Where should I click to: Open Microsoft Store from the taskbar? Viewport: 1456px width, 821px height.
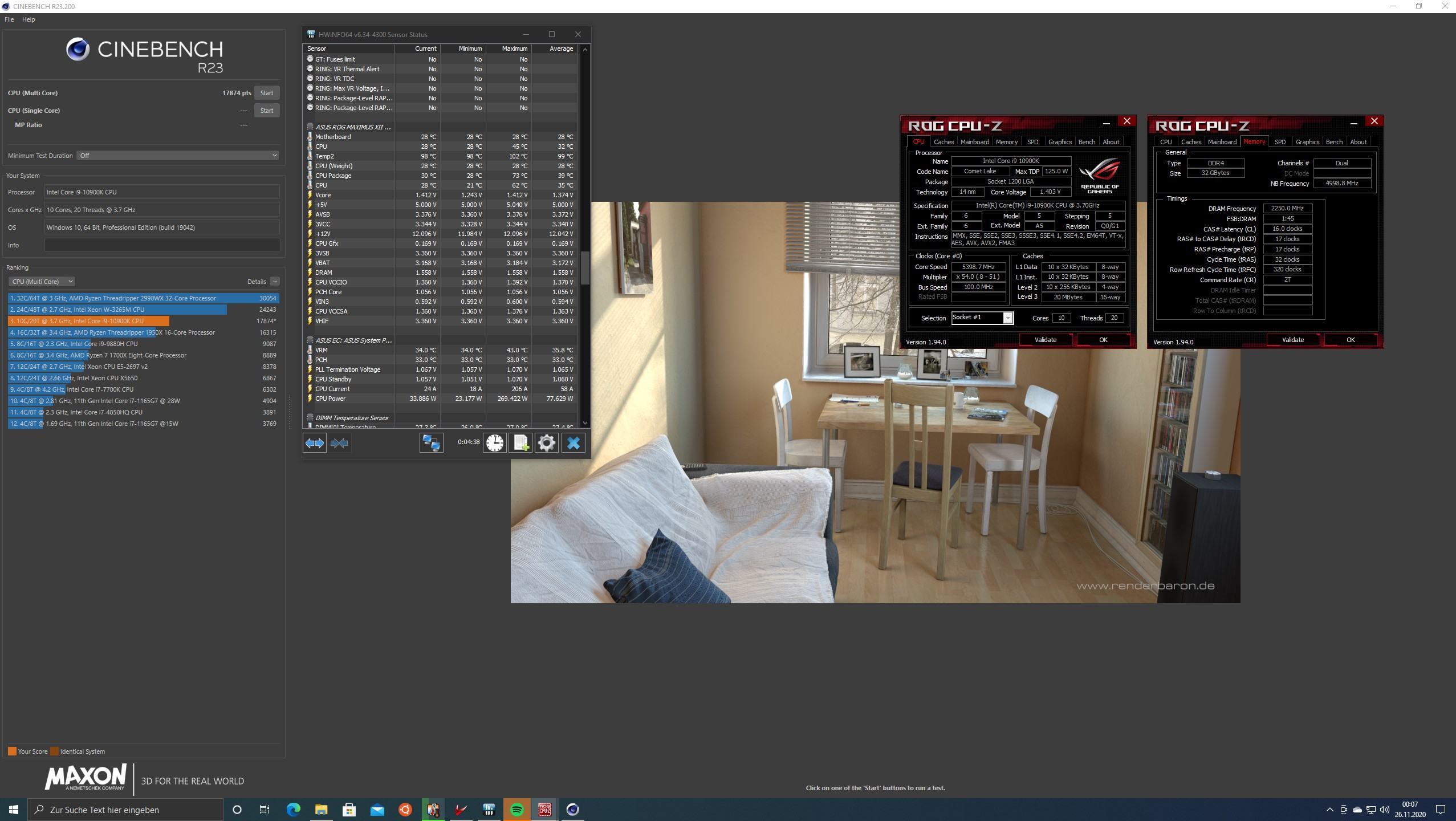coord(349,810)
